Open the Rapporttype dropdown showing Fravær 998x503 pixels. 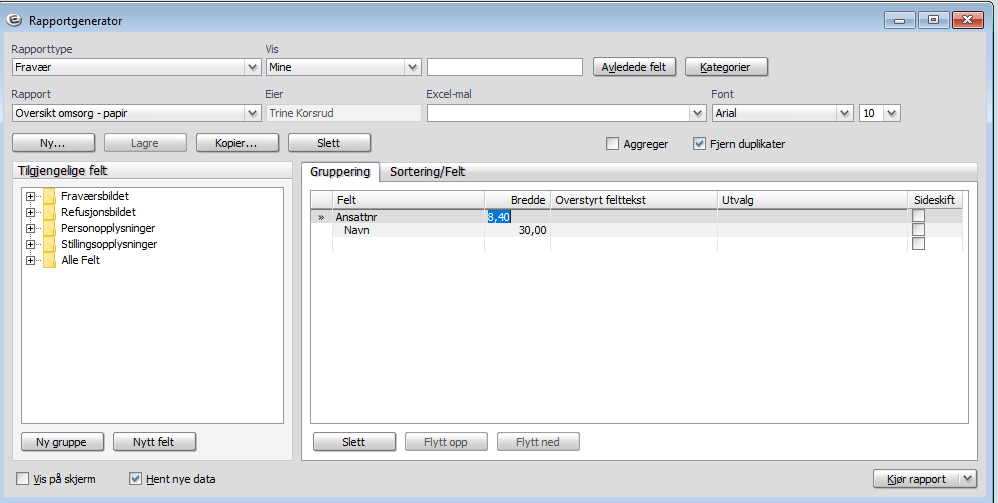[x=253, y=67]
